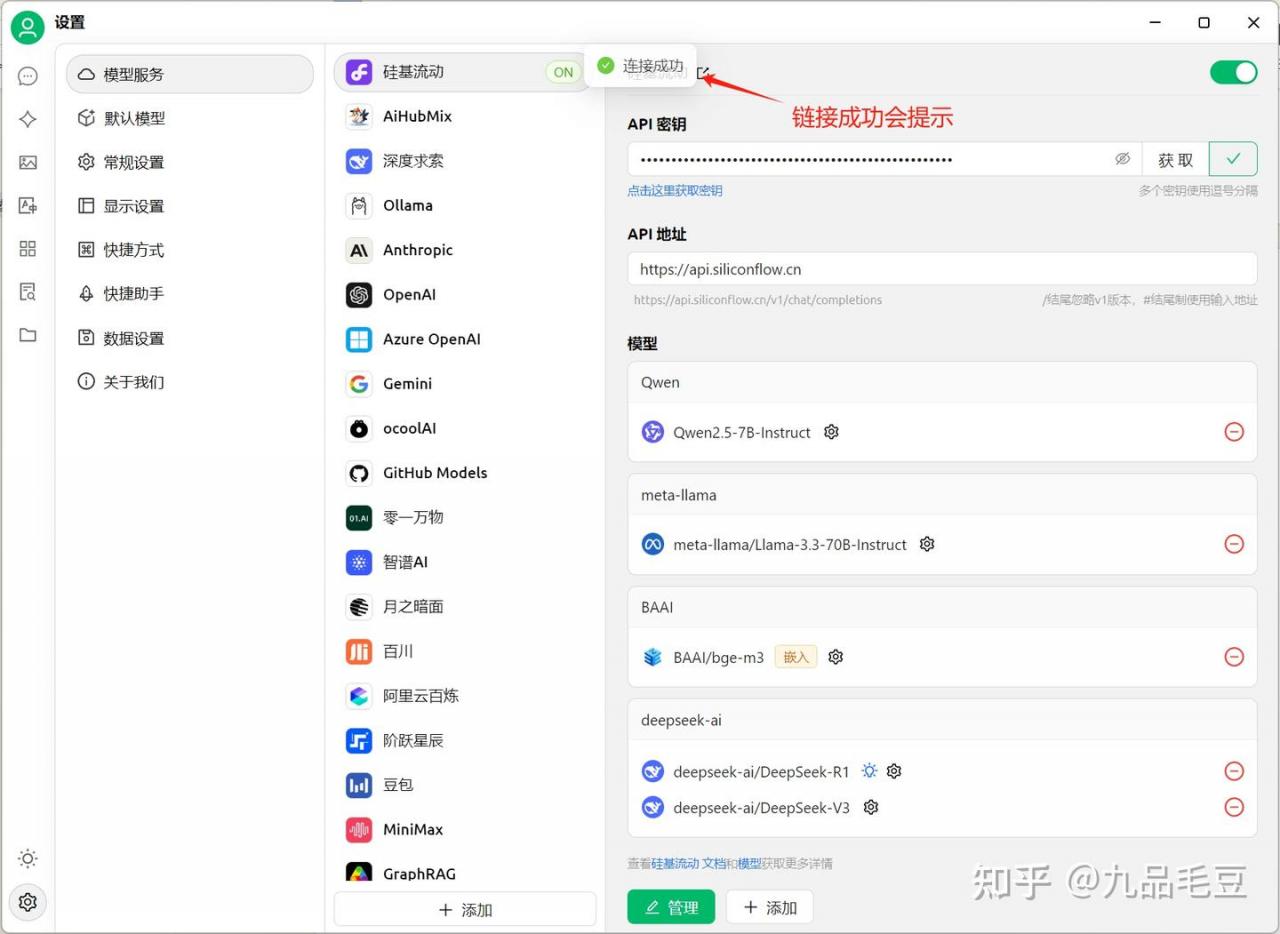
Task: Select the 硅基流动 provider
Action: pyautogui.click(x=463, y=72)
